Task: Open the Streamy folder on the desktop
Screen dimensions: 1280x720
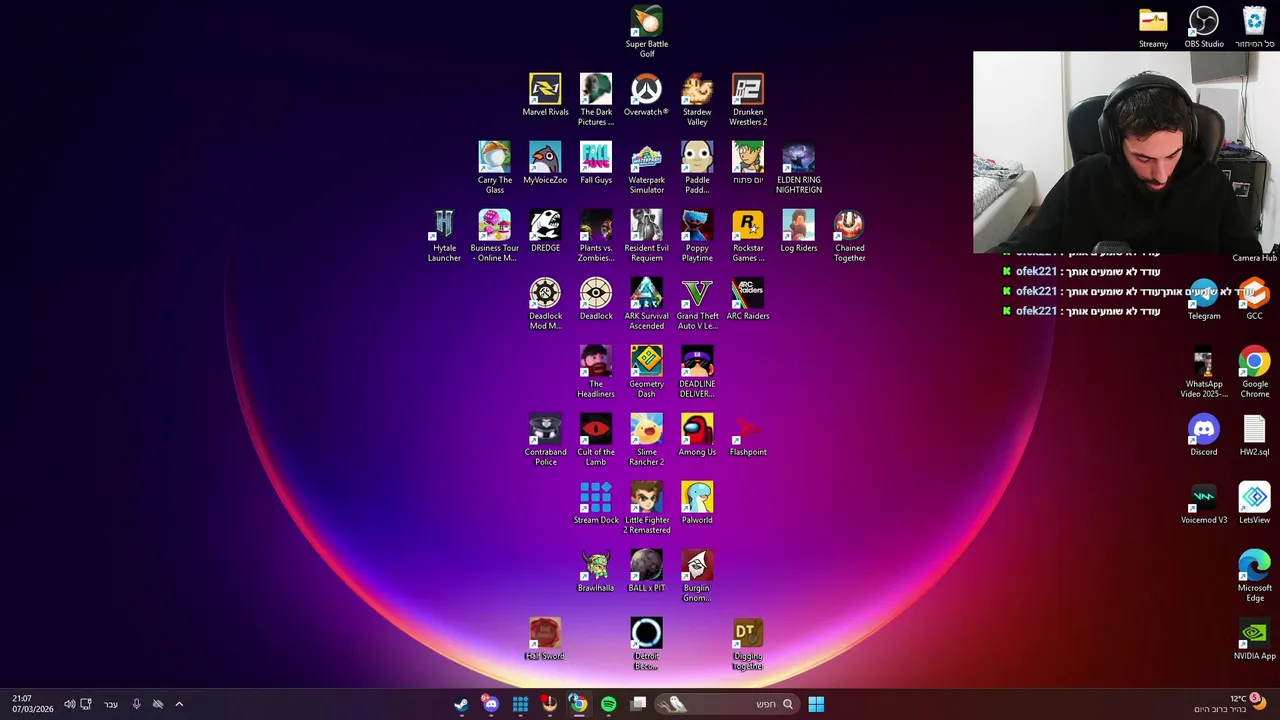Action: coord(1153,27)
